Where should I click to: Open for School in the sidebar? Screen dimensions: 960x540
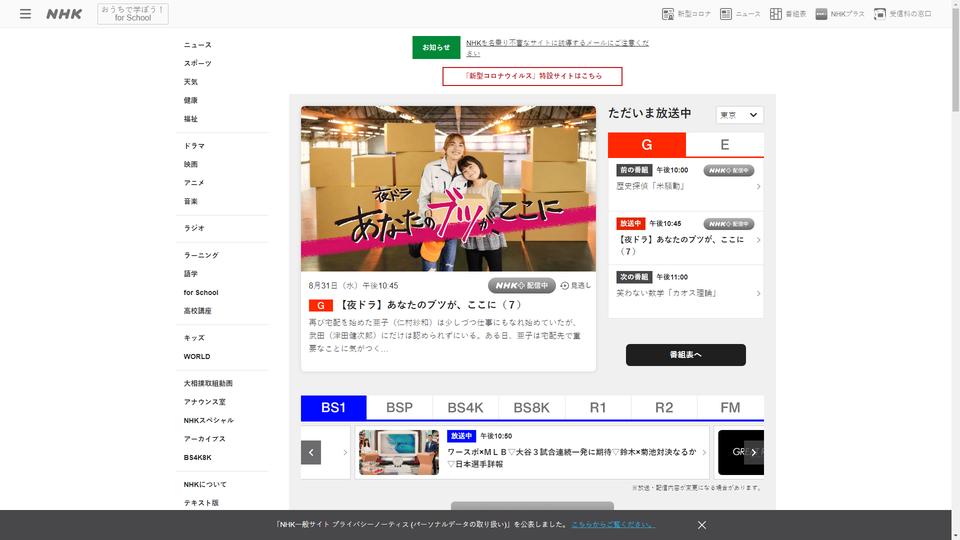pos(201,293)
